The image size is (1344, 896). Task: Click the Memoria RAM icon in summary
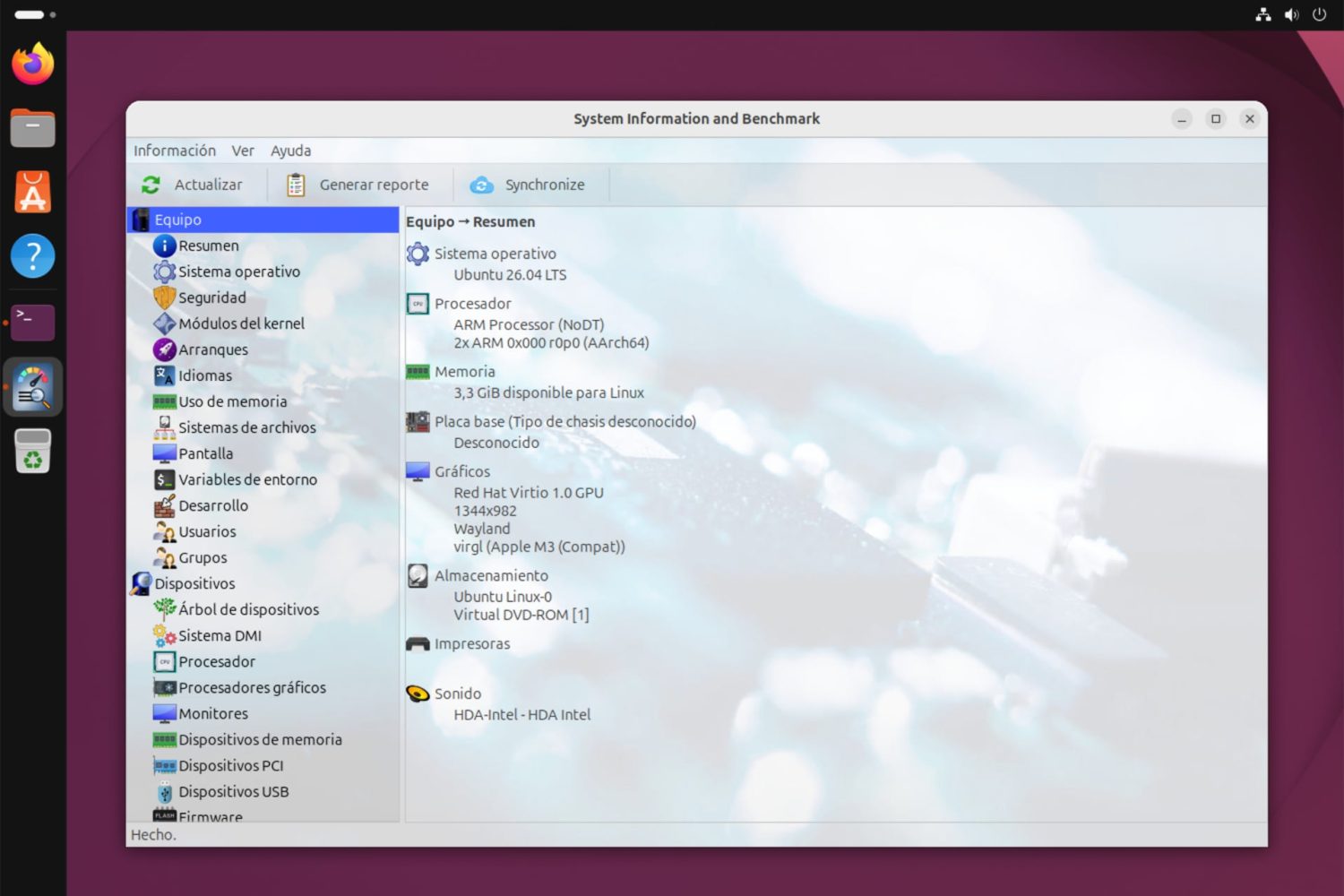point(418,371)
